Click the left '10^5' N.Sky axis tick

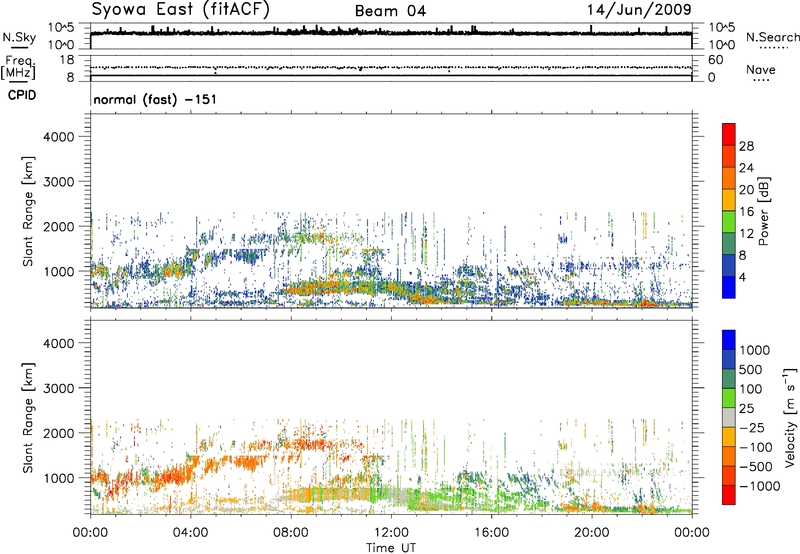click(61, 28)
